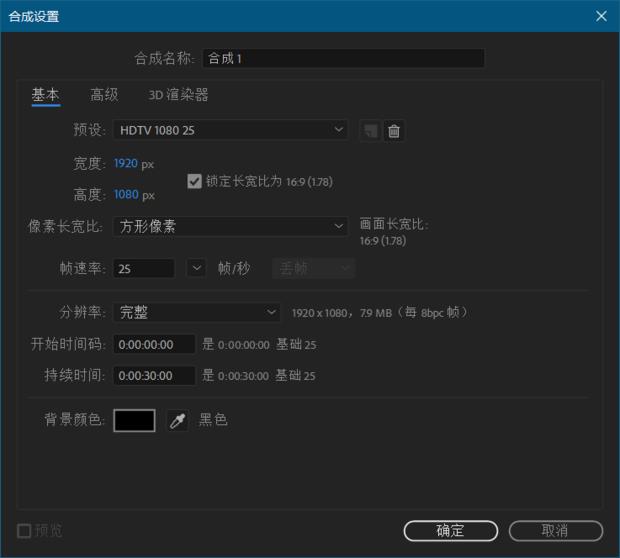Click the 画面长宽比 label
Screen dimensions: 620x558
[394, 224]
